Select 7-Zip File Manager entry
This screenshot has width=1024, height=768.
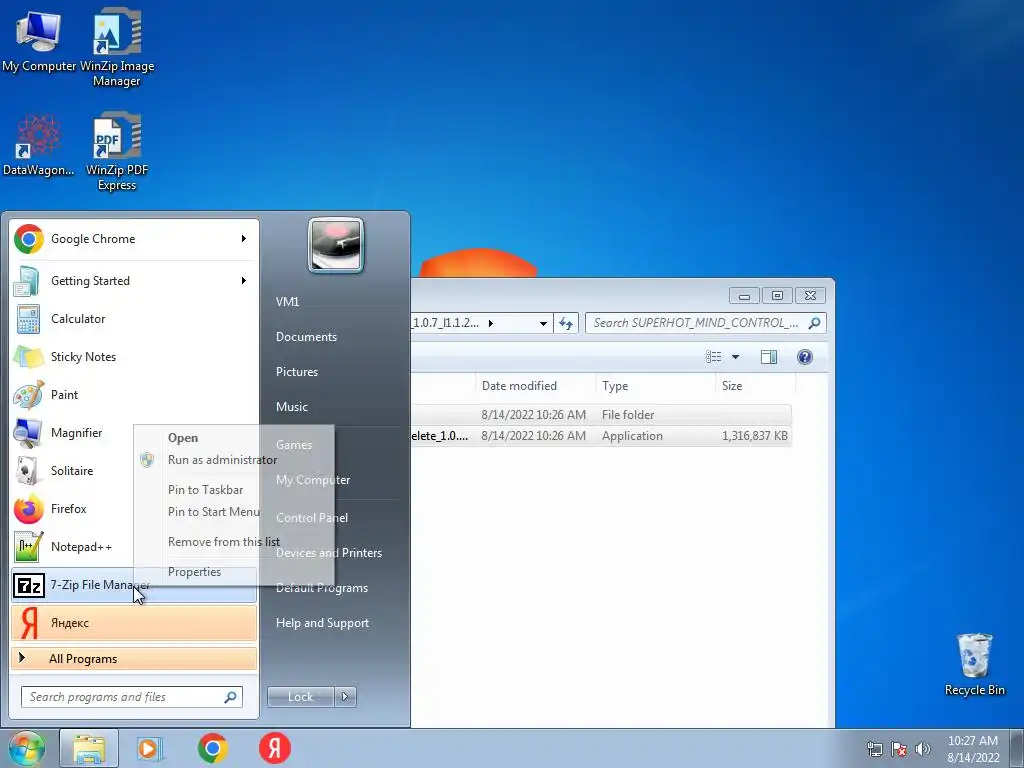tap(134, 585)
